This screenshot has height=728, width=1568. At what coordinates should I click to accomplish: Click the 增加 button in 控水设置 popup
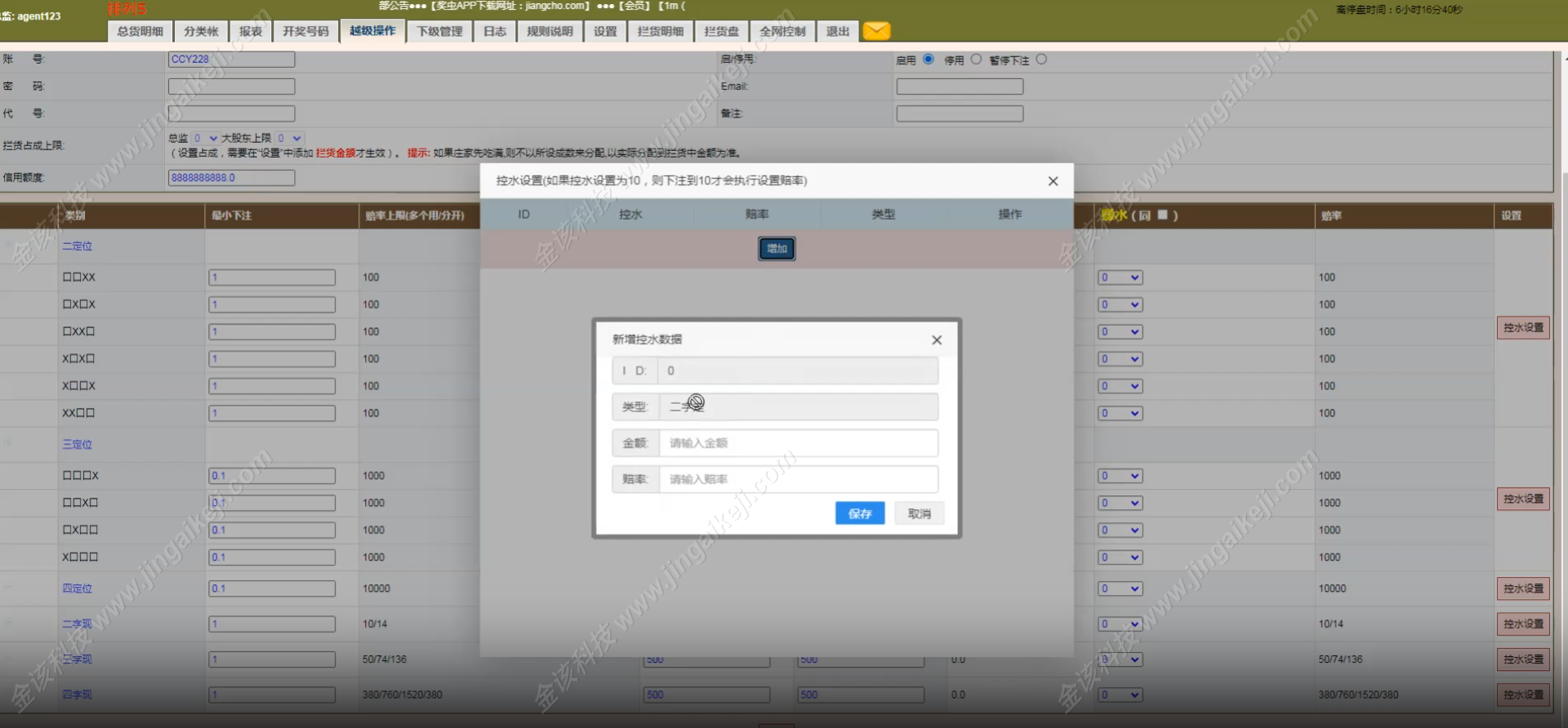pyautogui.click(x=777, y=249)
